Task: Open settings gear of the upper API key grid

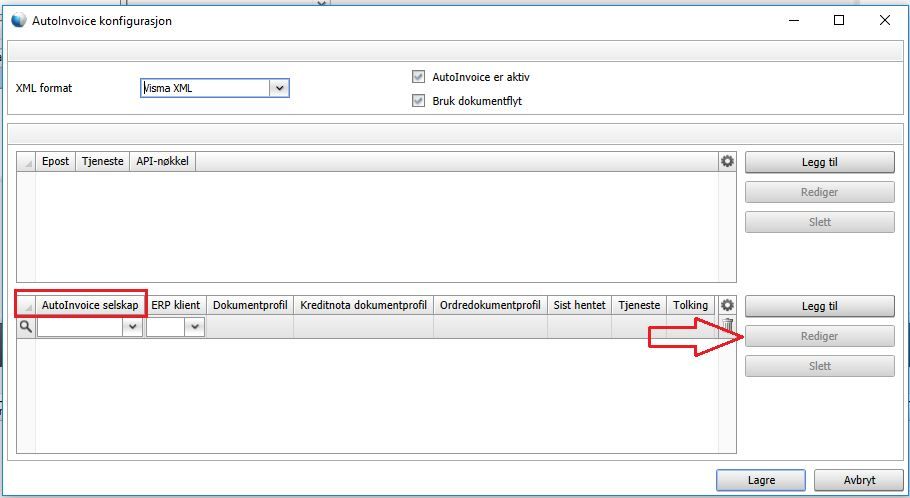Action: tap(727, 161)
